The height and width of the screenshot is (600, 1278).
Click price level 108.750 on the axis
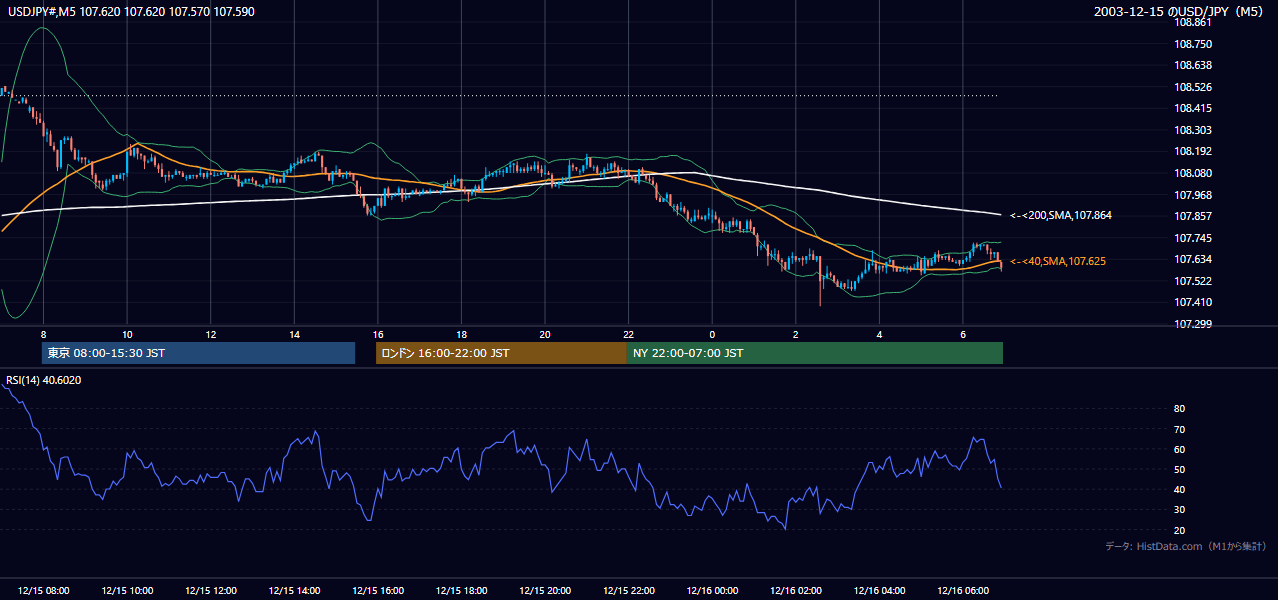(x=1193, y=44)
